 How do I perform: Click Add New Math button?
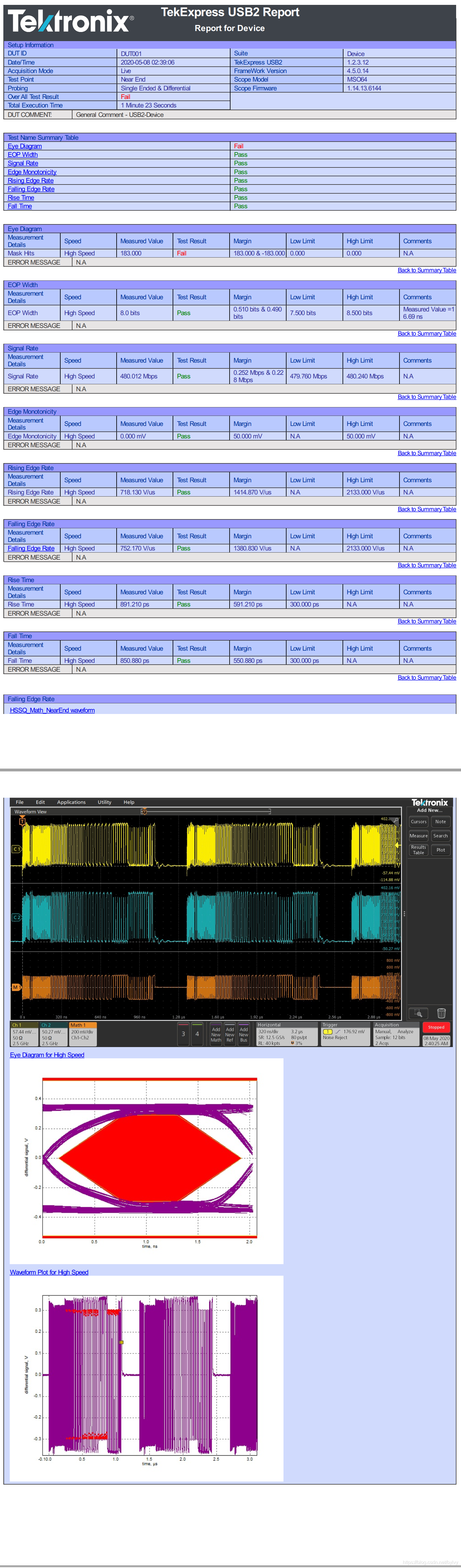pyautogui.click(x=216, y=1035)
